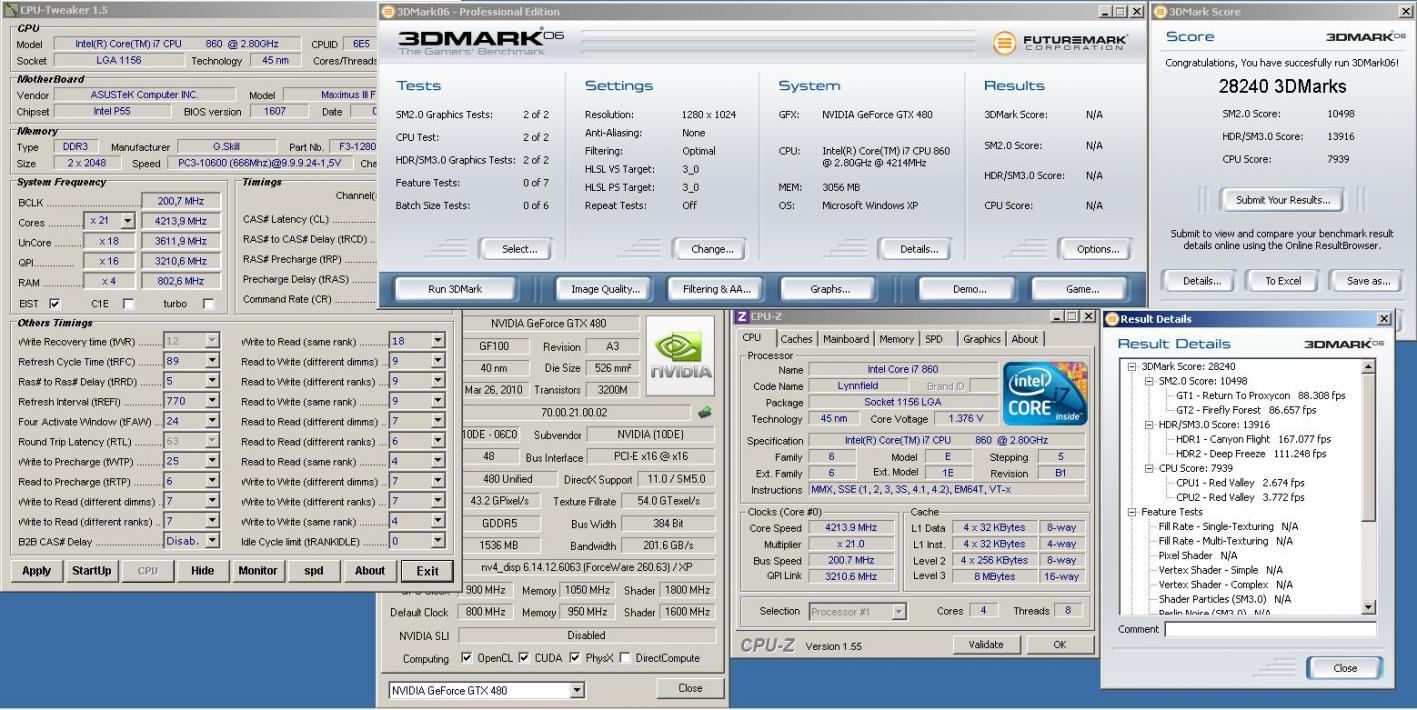
Task: Click the Comment text field
Action: (1270, 629)
